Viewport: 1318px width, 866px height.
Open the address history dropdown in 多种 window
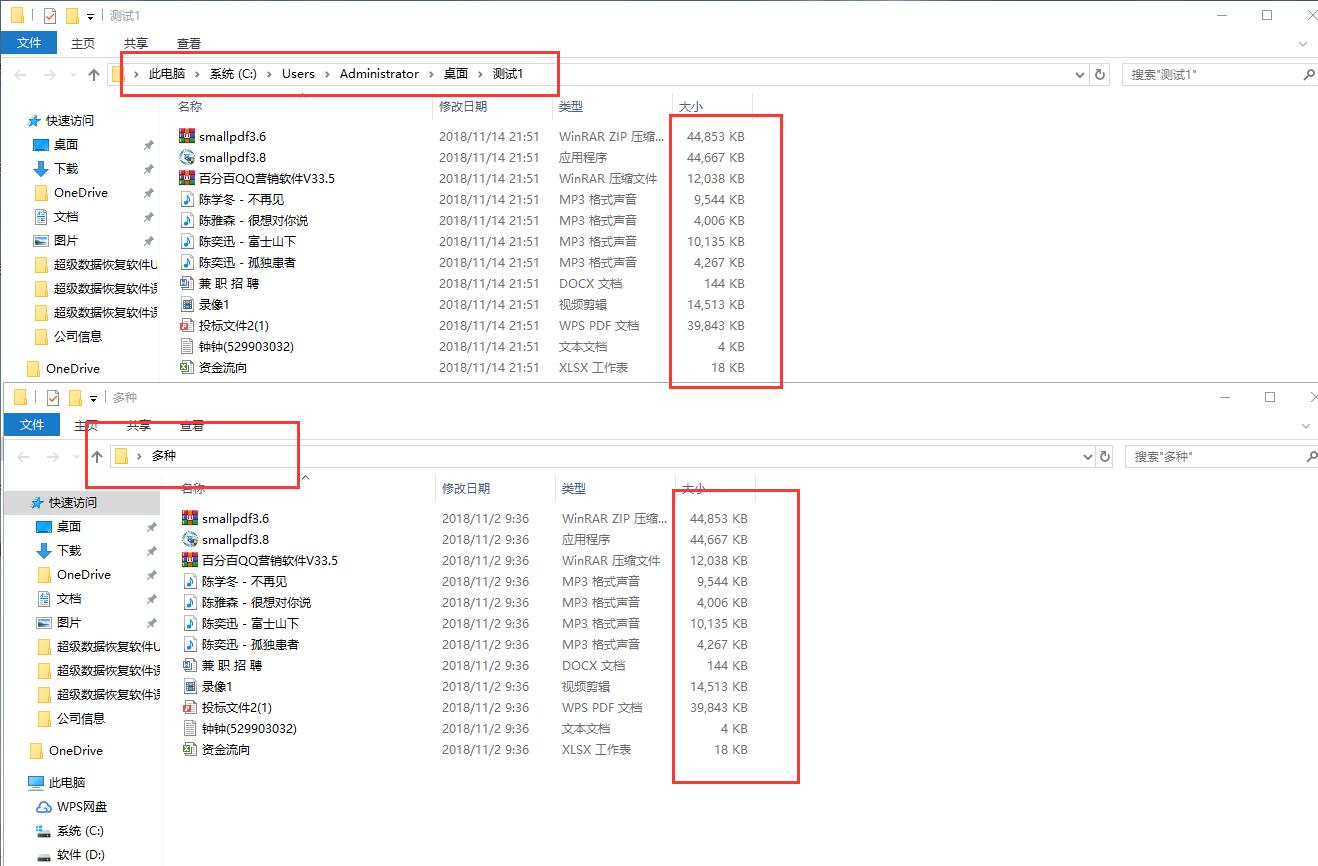pyautogui.click(x=1088, y=456)
